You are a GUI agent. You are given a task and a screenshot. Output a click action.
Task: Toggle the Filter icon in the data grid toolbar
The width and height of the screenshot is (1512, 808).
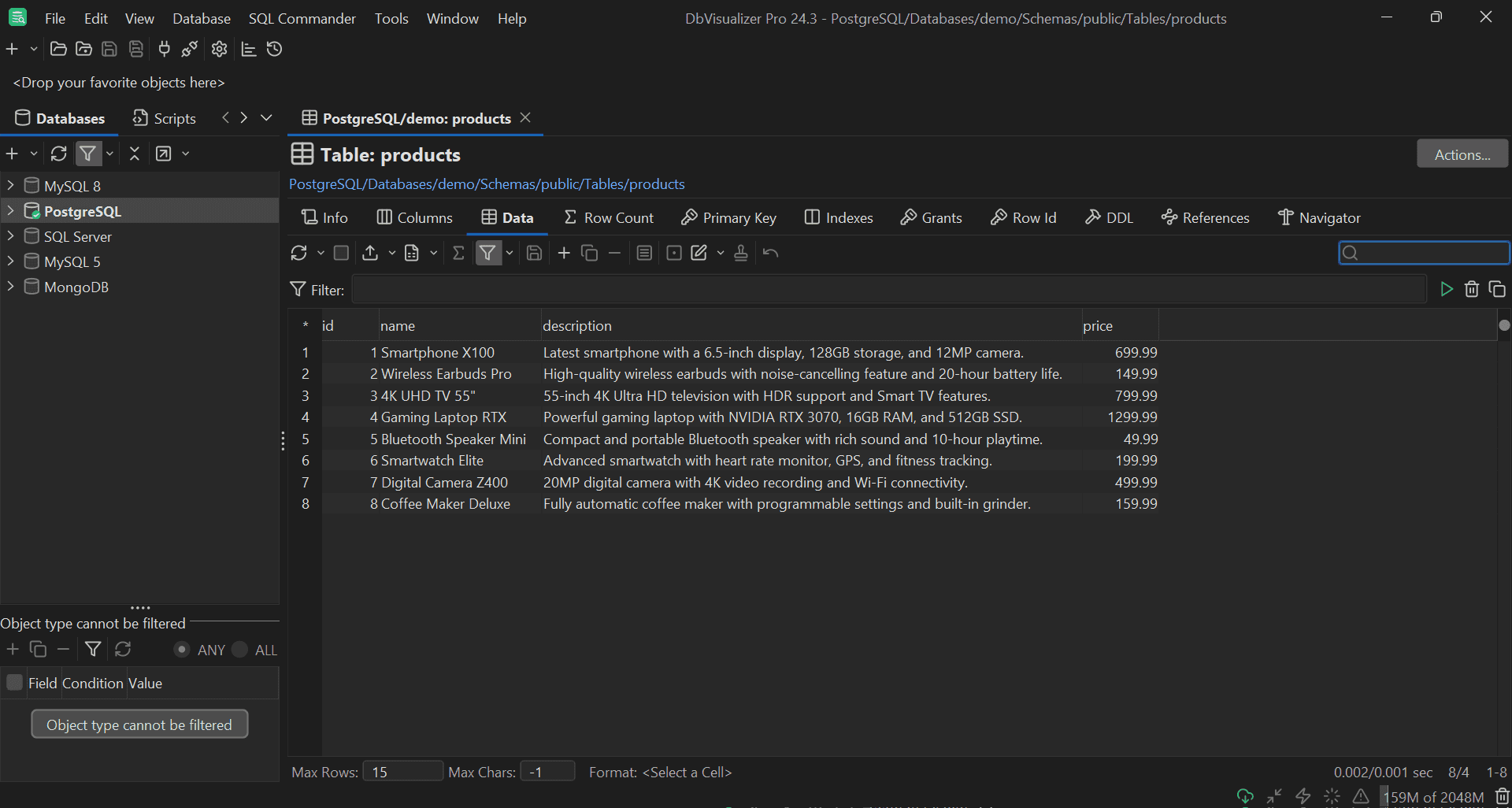pos(488,253)
